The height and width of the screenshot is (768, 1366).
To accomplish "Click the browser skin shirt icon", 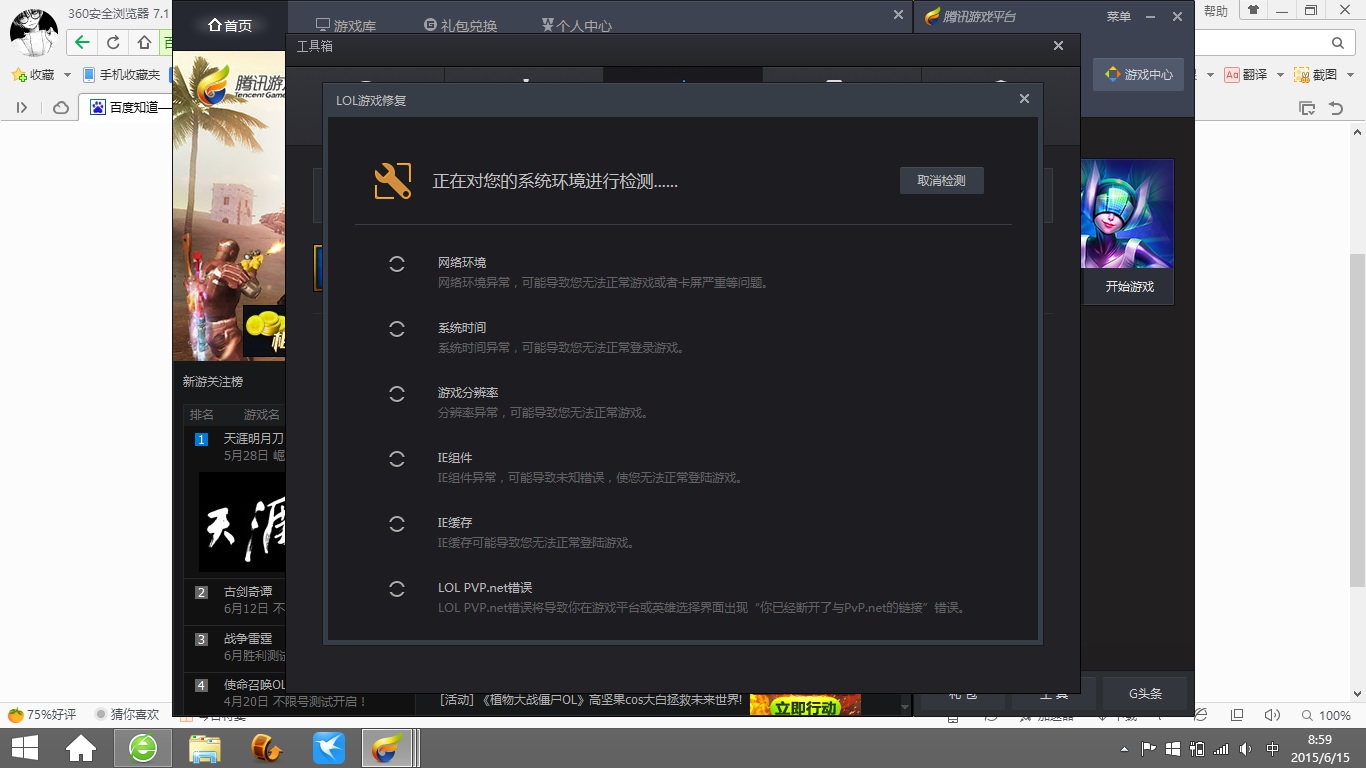I will click(1253, 11).
